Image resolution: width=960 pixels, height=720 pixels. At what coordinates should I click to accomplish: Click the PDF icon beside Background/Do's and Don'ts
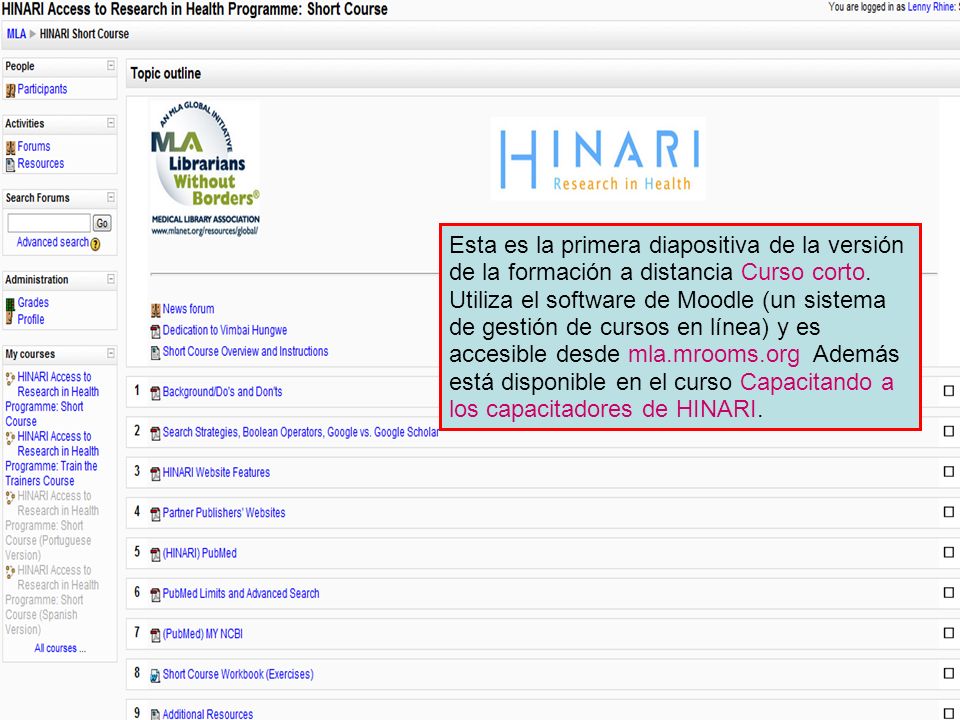[x=156, y=393]
